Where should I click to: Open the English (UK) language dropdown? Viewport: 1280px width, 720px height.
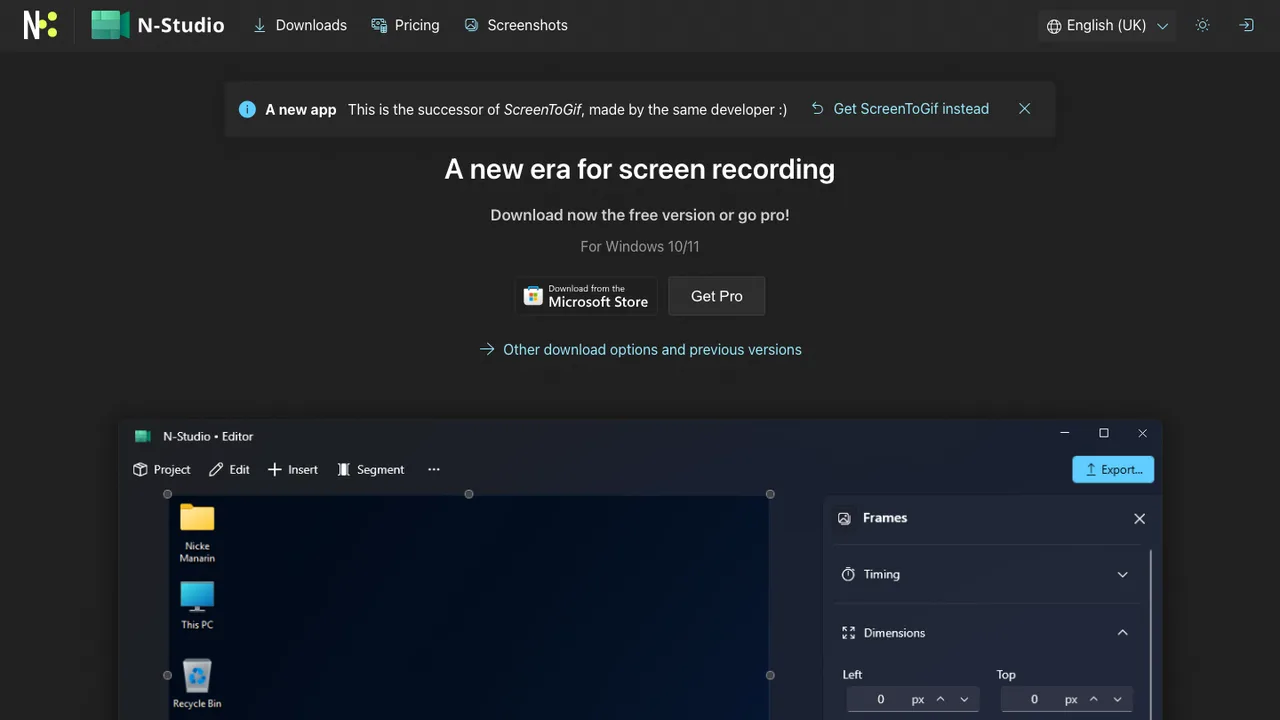(1107, 25)
